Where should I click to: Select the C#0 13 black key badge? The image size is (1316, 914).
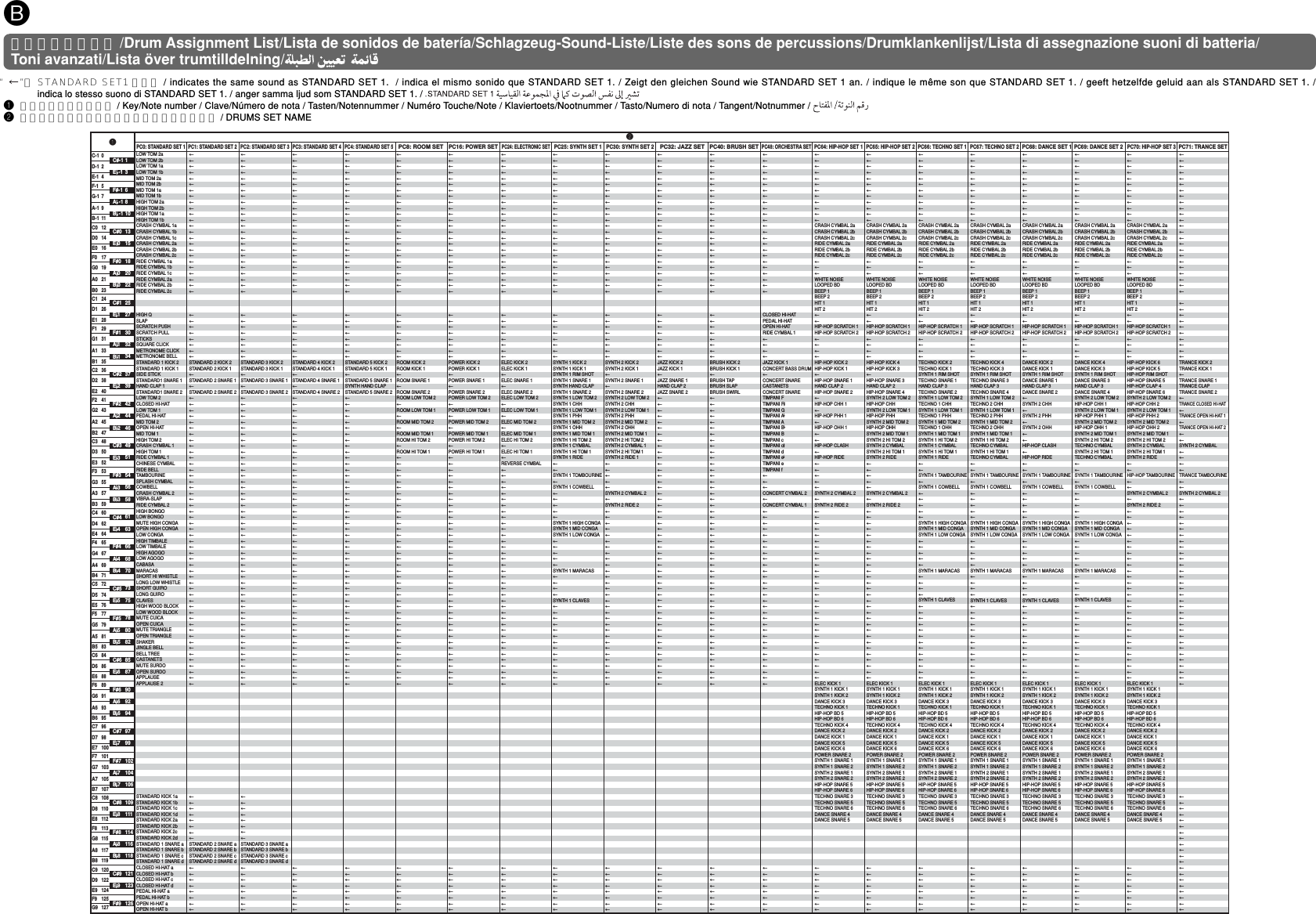(121, 231)
